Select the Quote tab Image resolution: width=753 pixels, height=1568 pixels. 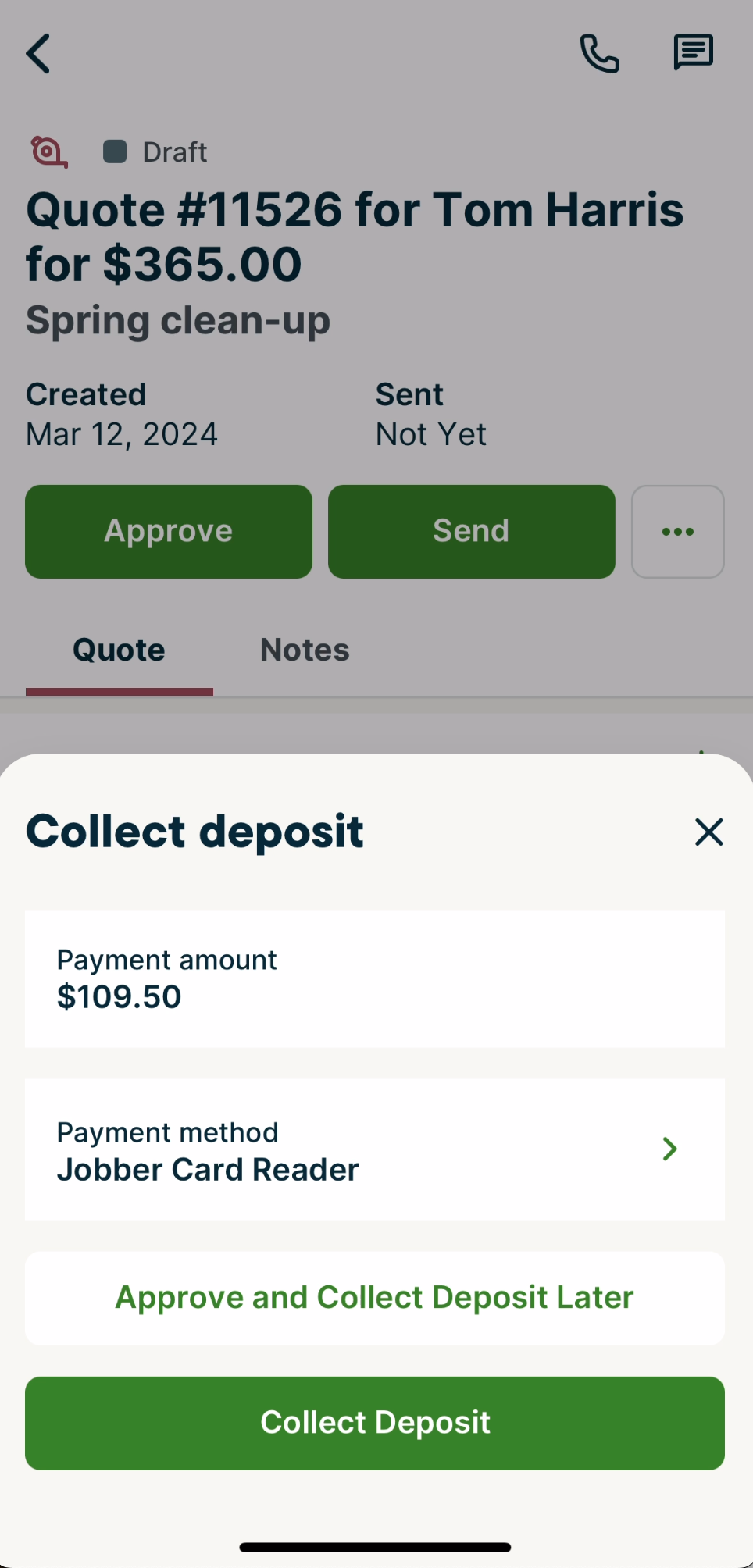coord(119,650)
